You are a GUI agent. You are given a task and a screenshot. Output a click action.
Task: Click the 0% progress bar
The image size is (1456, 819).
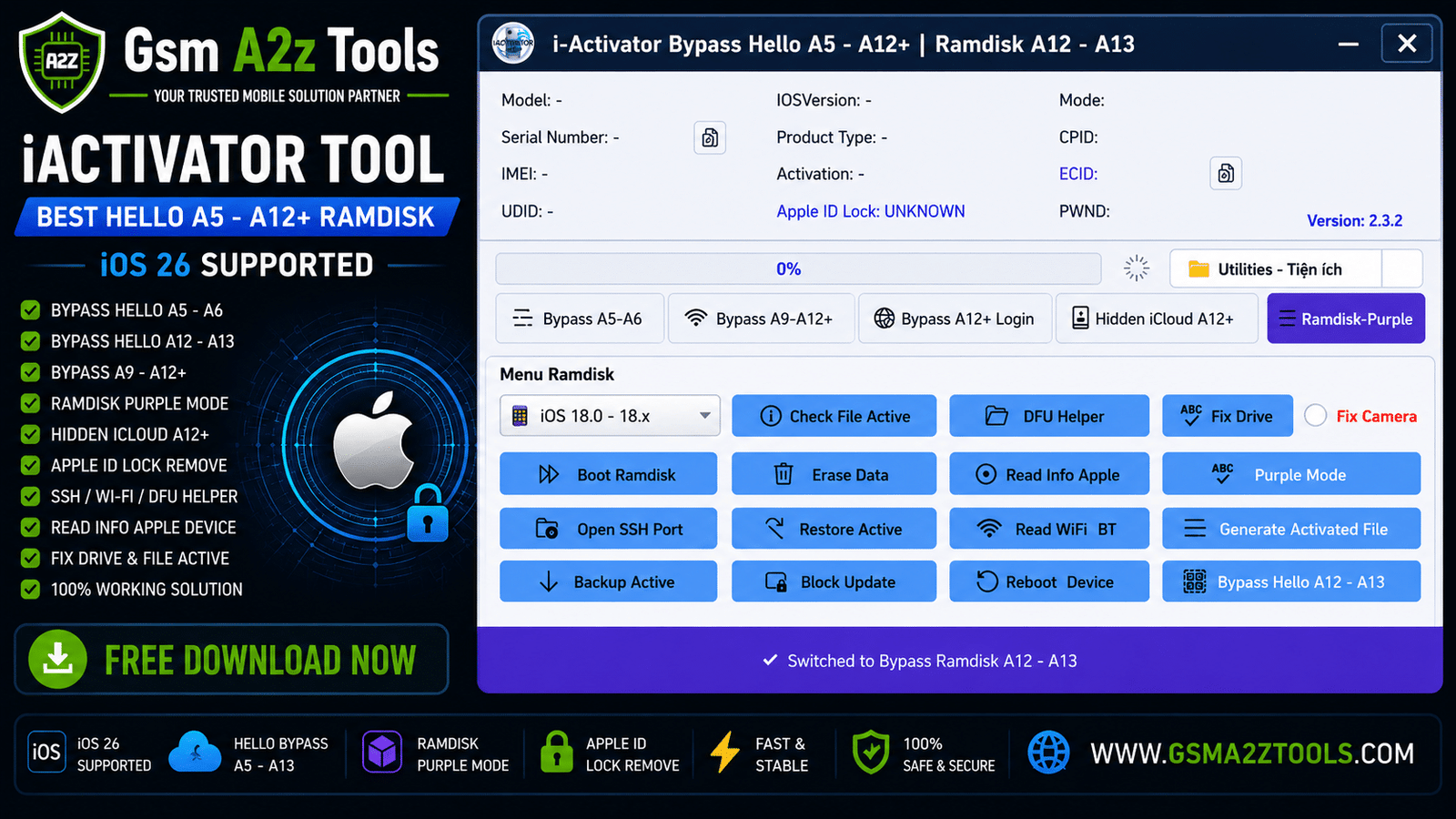[798, 268]
